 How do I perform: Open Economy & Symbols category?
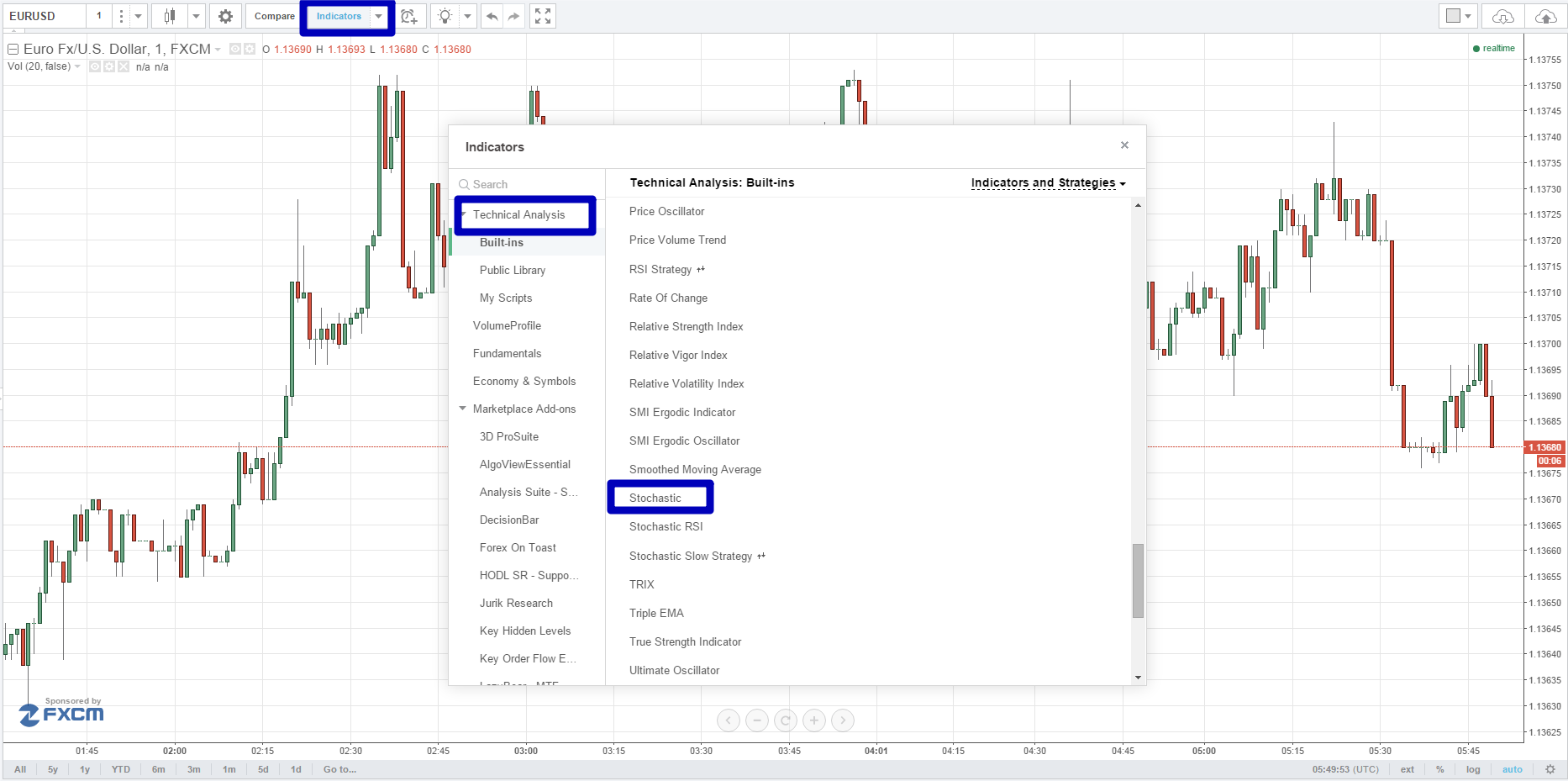click(524, 381)
